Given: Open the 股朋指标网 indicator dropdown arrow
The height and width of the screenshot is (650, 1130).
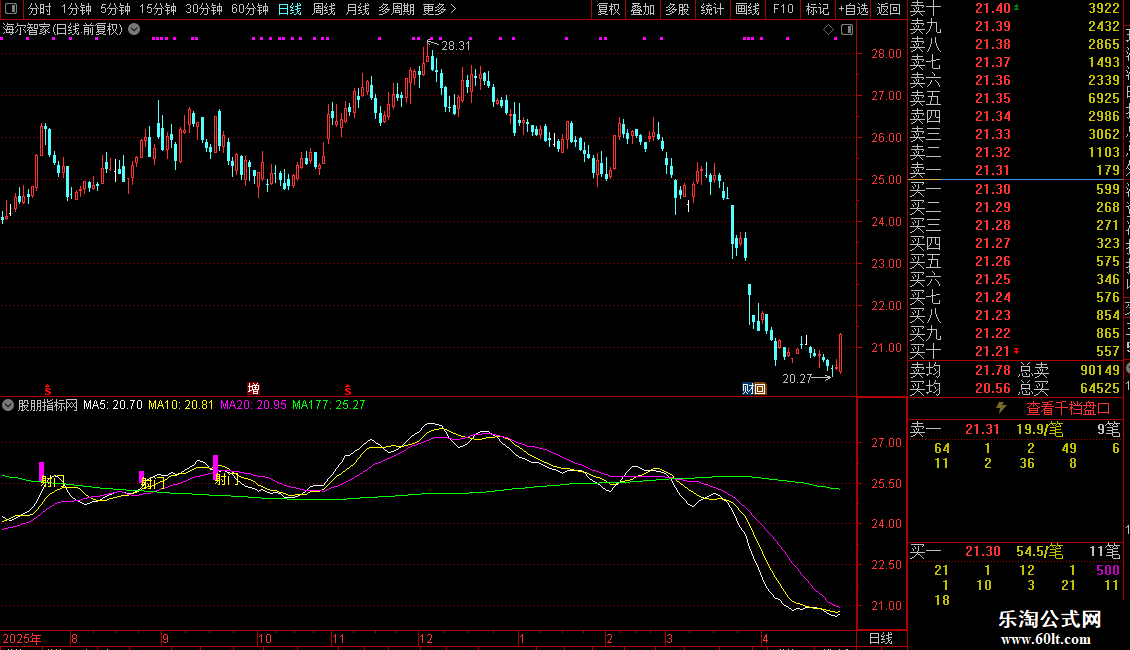Looking at the screenshot, I should (x=8, y=405).
